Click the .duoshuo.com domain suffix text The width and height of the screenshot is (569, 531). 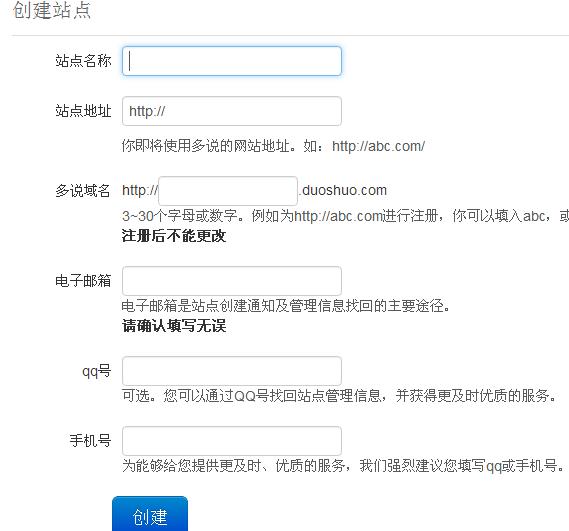(x=343, y=190)
